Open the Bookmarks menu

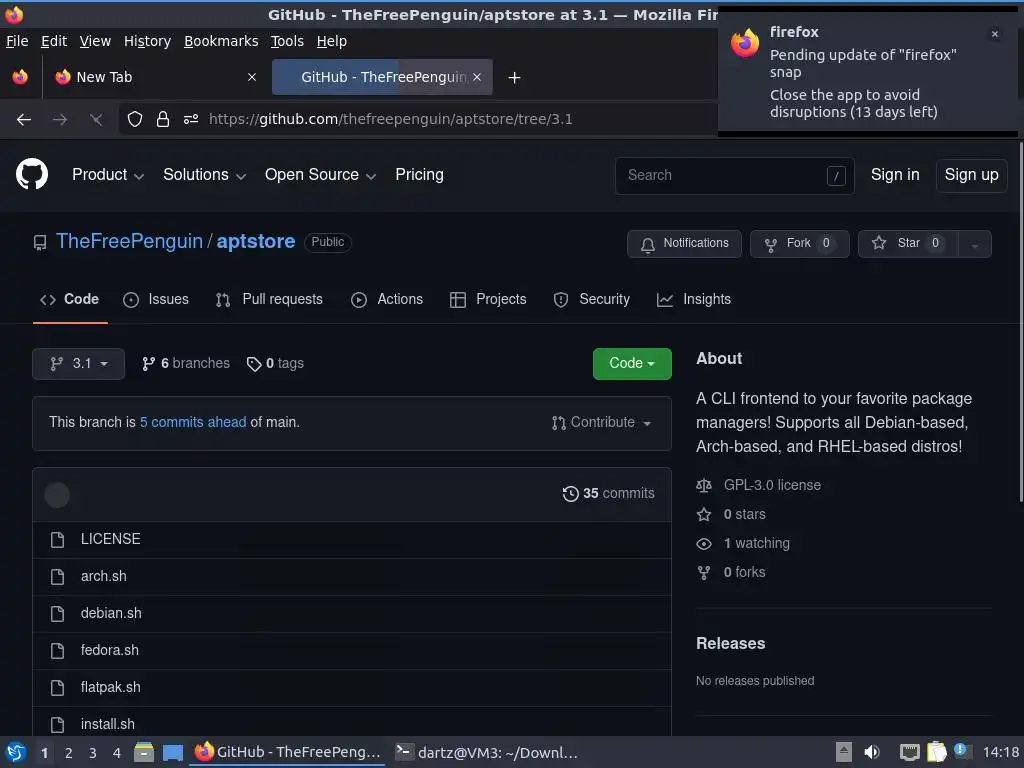[221, 41]
